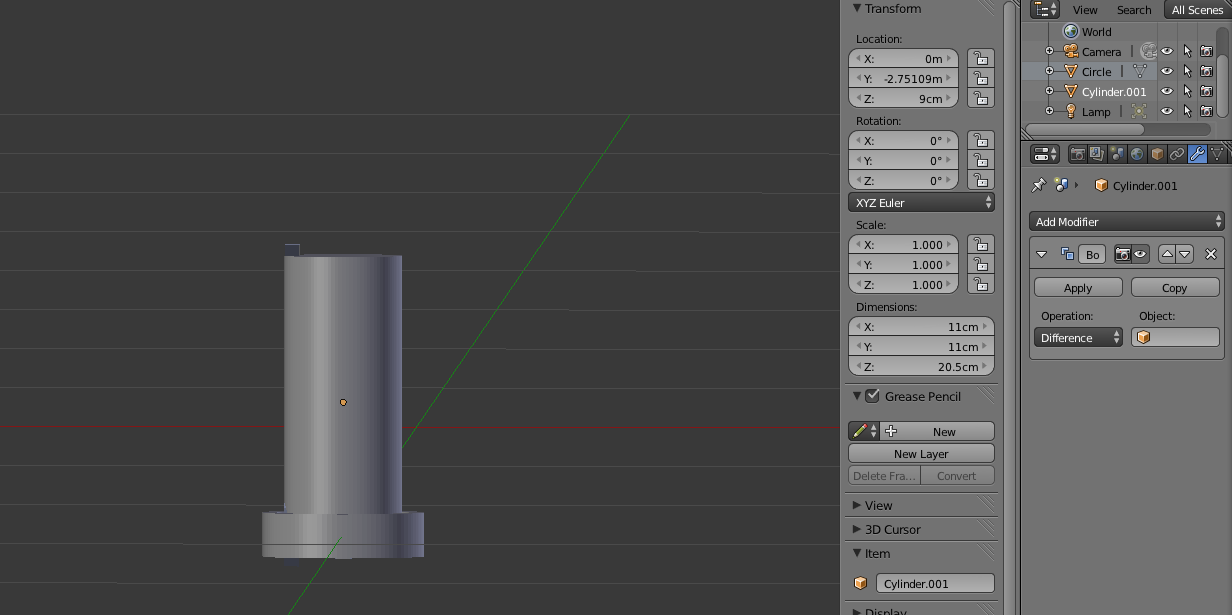Image resolution: width=1232 pixels, height=615 pixels.
Task: Collapse the Grease Pencil panel
Action: point(858,396)
